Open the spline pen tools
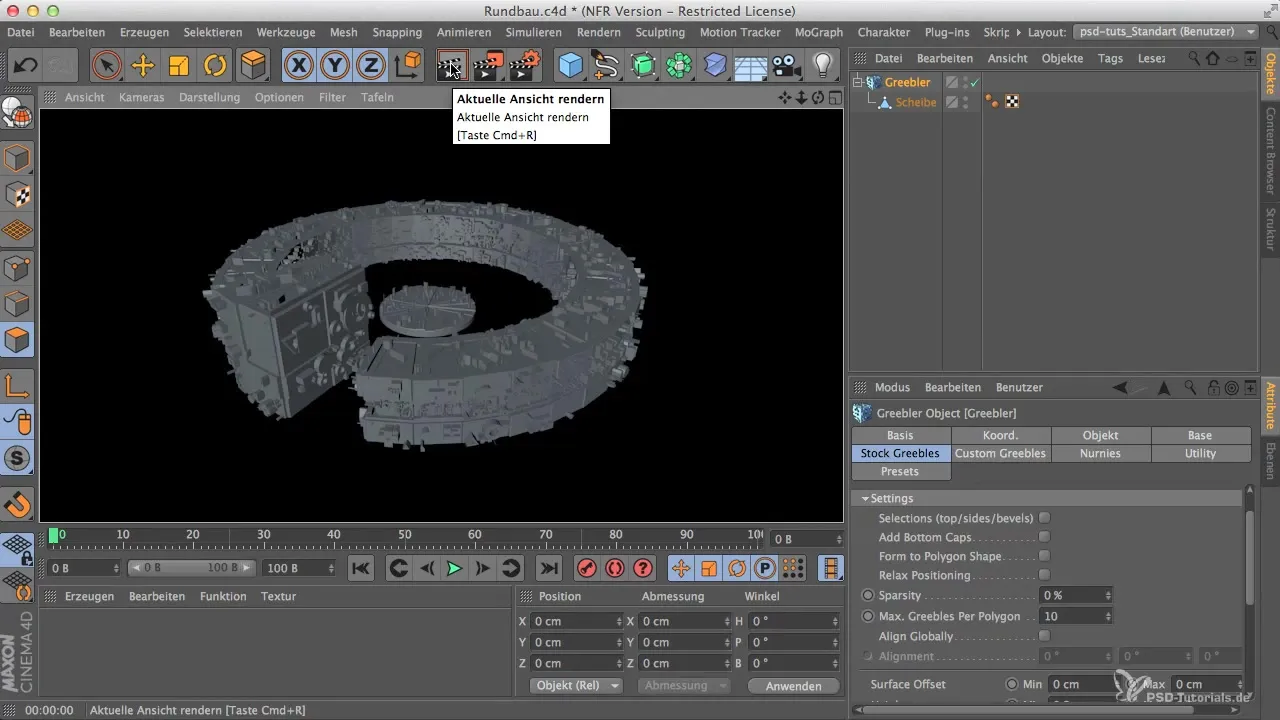Viewport: 1280px width, 720px height. pos(606,66)
